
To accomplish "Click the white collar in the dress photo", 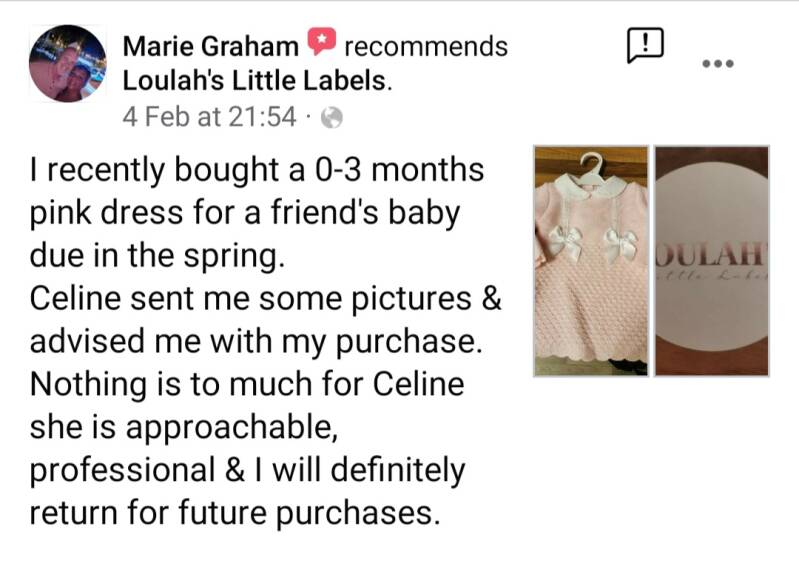I will point(591,187).
